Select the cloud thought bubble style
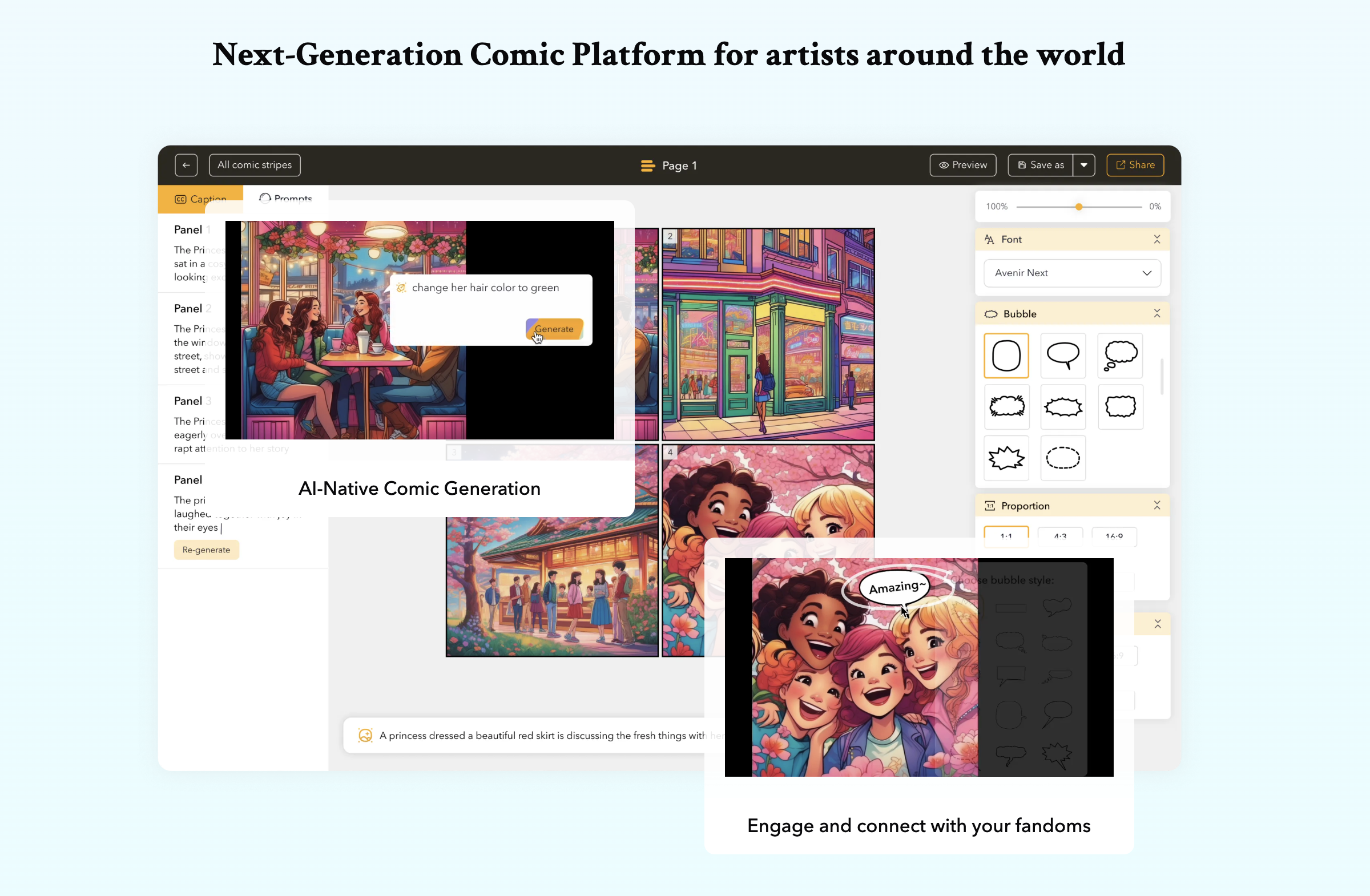 pyautogui.click(x=1119, y=355)
